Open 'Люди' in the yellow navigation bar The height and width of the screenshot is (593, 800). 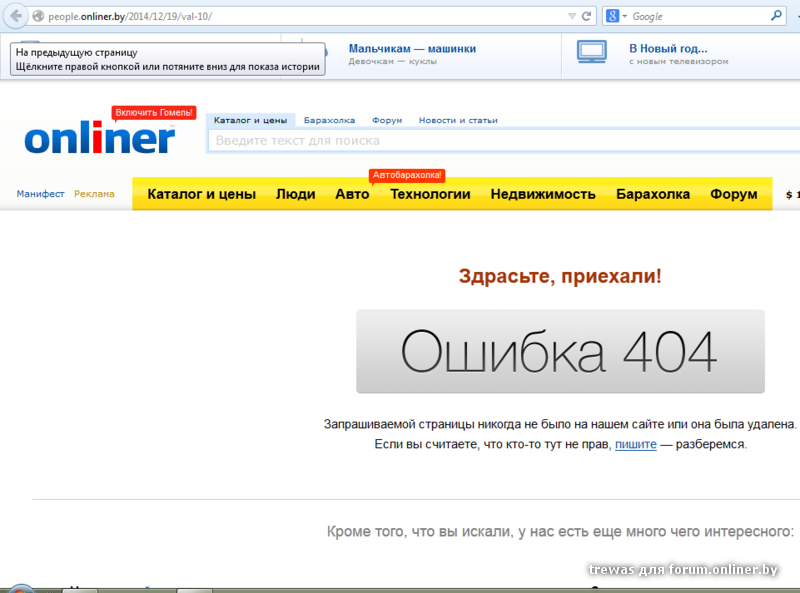point(295,194)
